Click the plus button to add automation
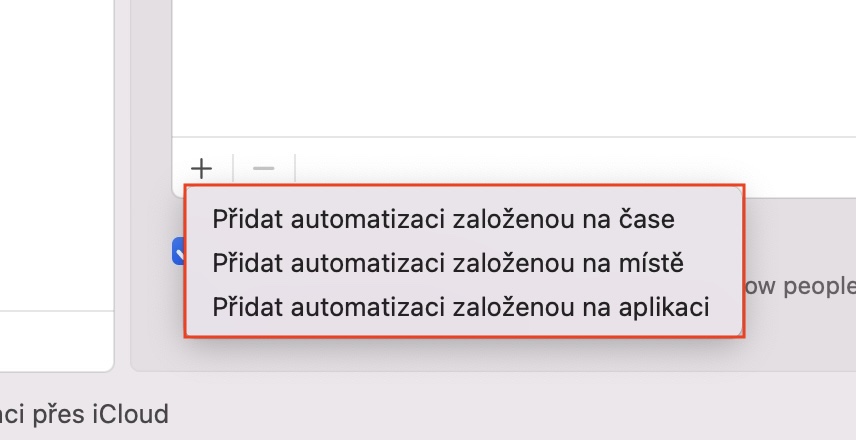This screenshot has height=440, width=856. click(202, 168)
